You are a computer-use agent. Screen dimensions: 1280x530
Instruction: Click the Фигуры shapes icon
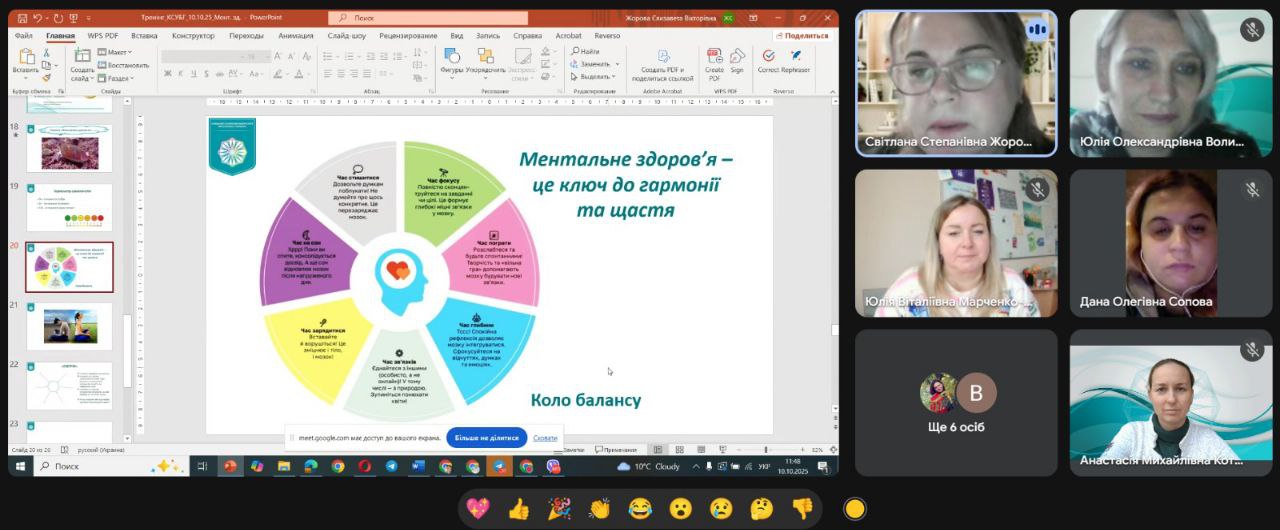click(452, 60)
